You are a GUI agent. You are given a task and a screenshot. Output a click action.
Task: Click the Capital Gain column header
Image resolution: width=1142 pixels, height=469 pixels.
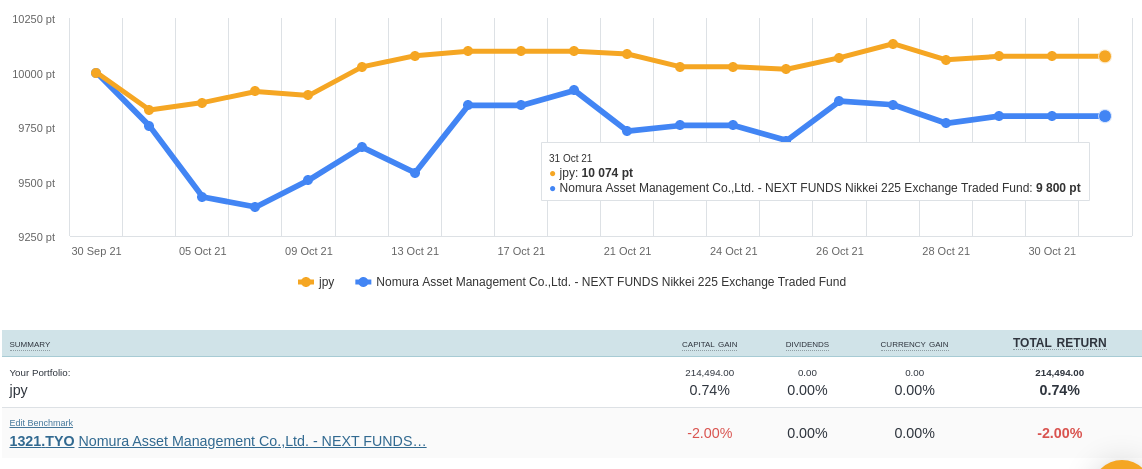(709, 344)
